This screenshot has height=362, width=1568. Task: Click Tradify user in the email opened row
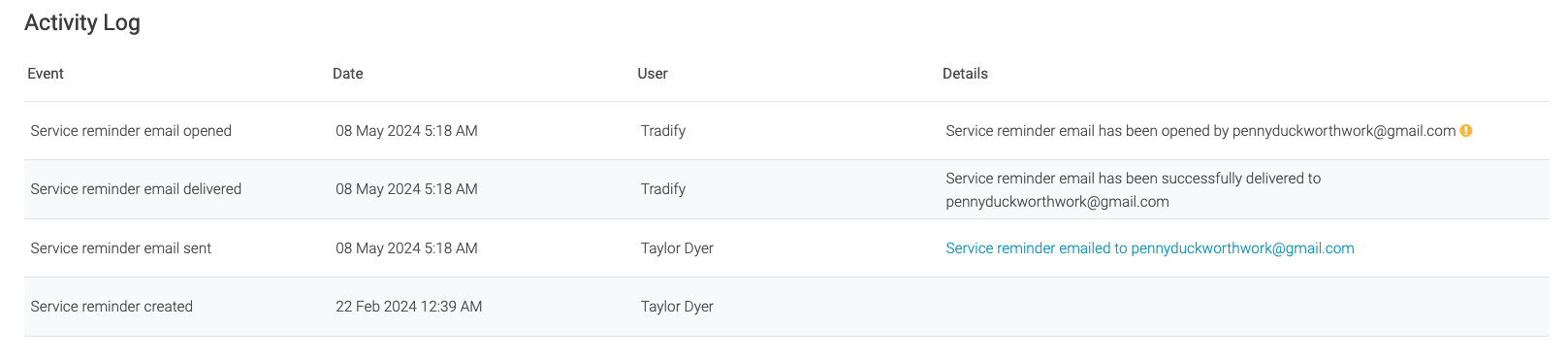click(x=663, y=131)
